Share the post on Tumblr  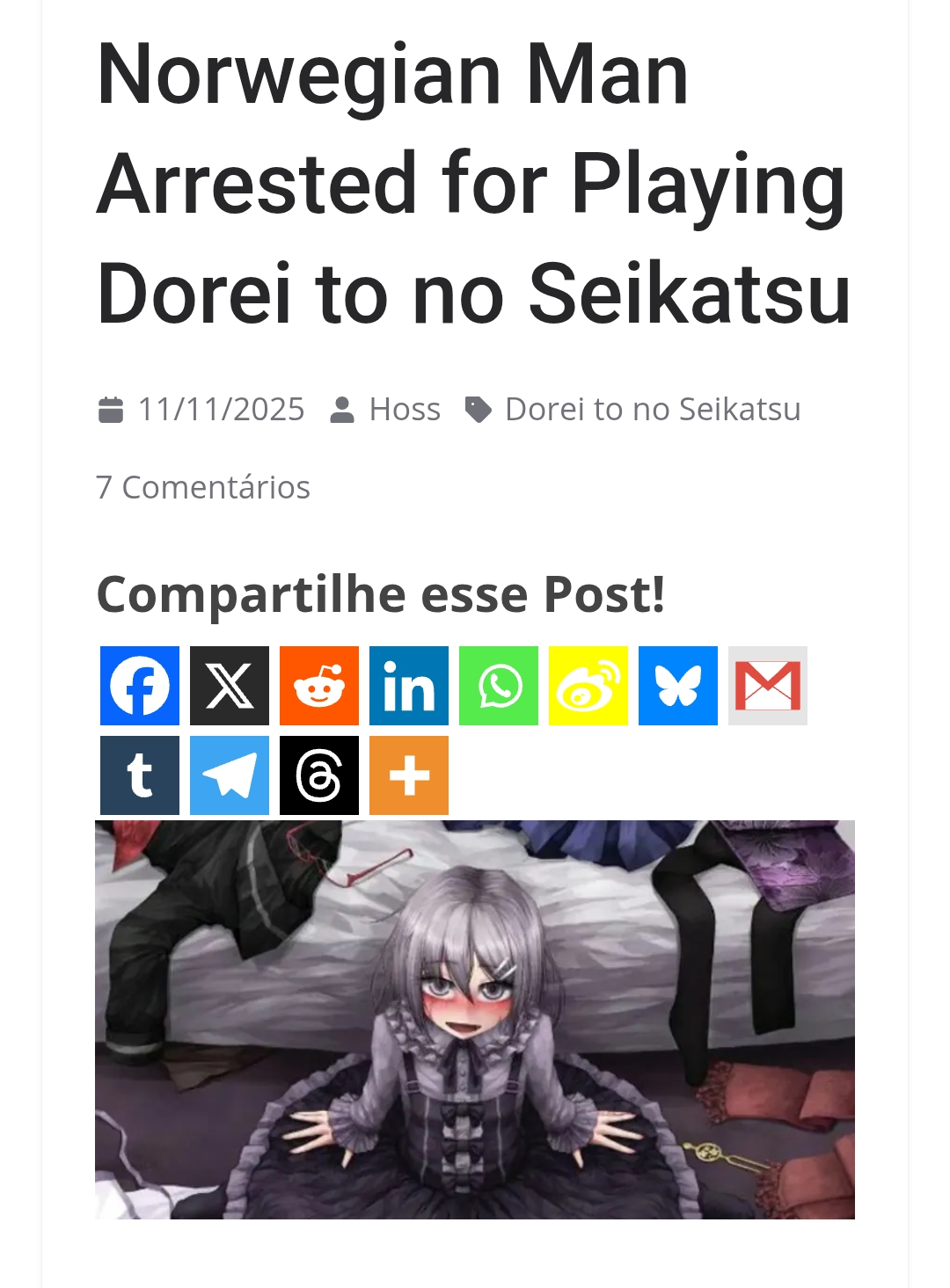pyautogui.click(x=140, y=775)
